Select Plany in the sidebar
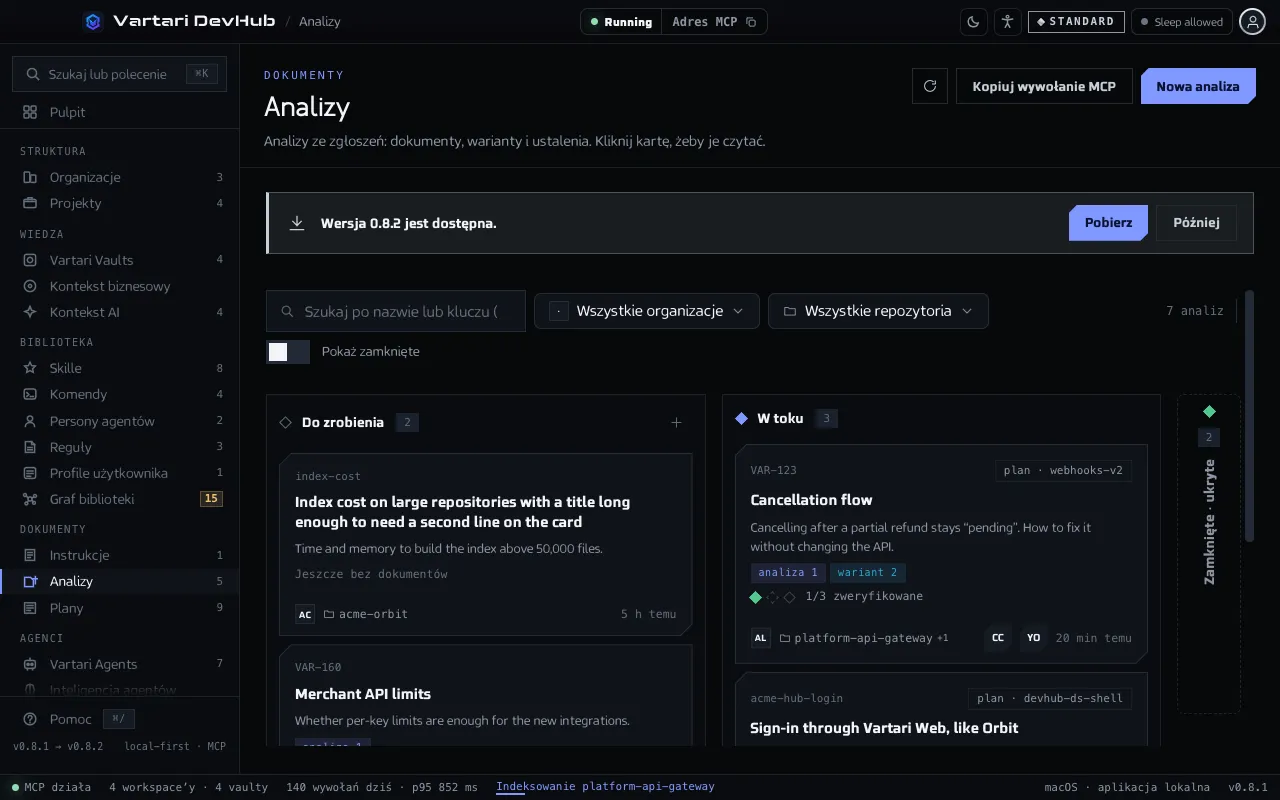Viewport: 1280px width, 800px height. [120, 608]
